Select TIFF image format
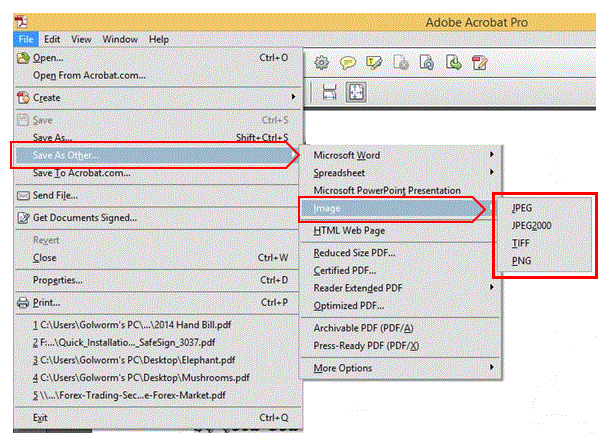This screenshot has height=446, width=613. [x=544, y=243]
